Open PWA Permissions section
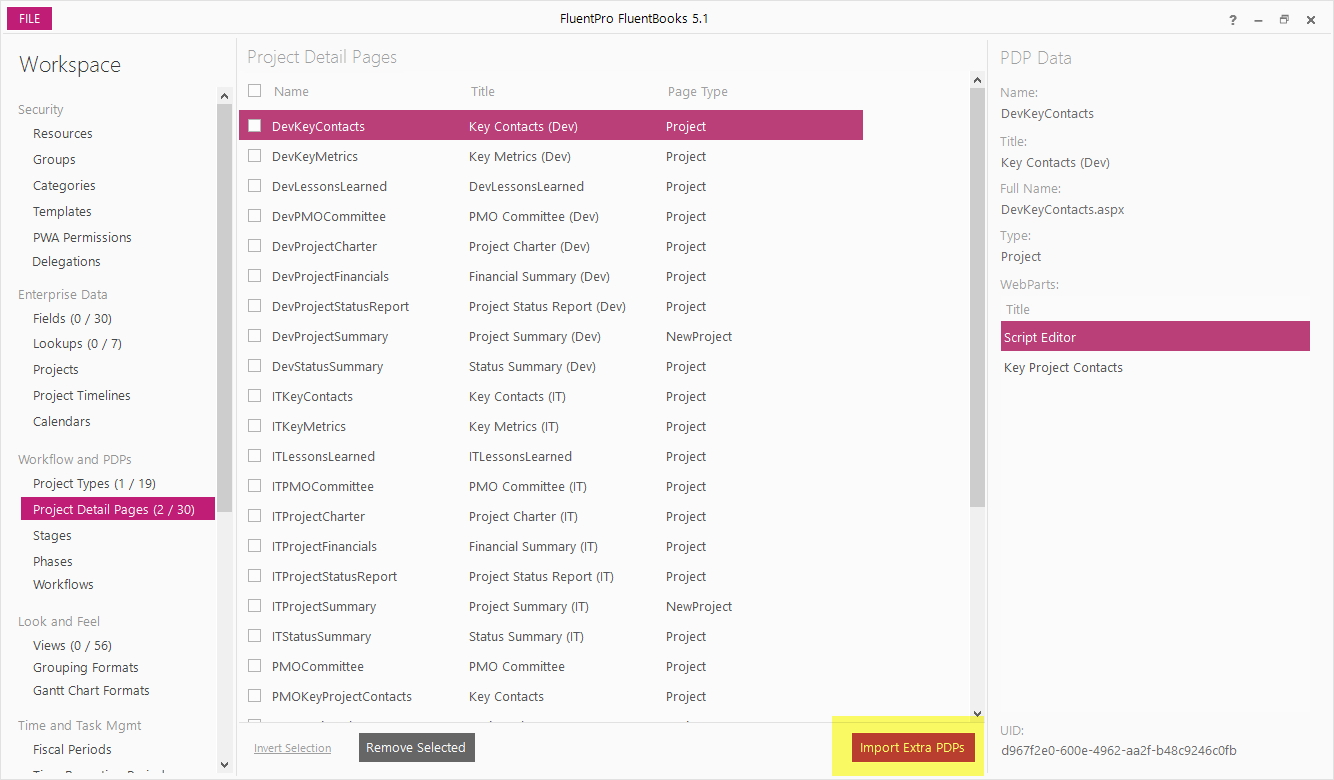 point(82,238)
